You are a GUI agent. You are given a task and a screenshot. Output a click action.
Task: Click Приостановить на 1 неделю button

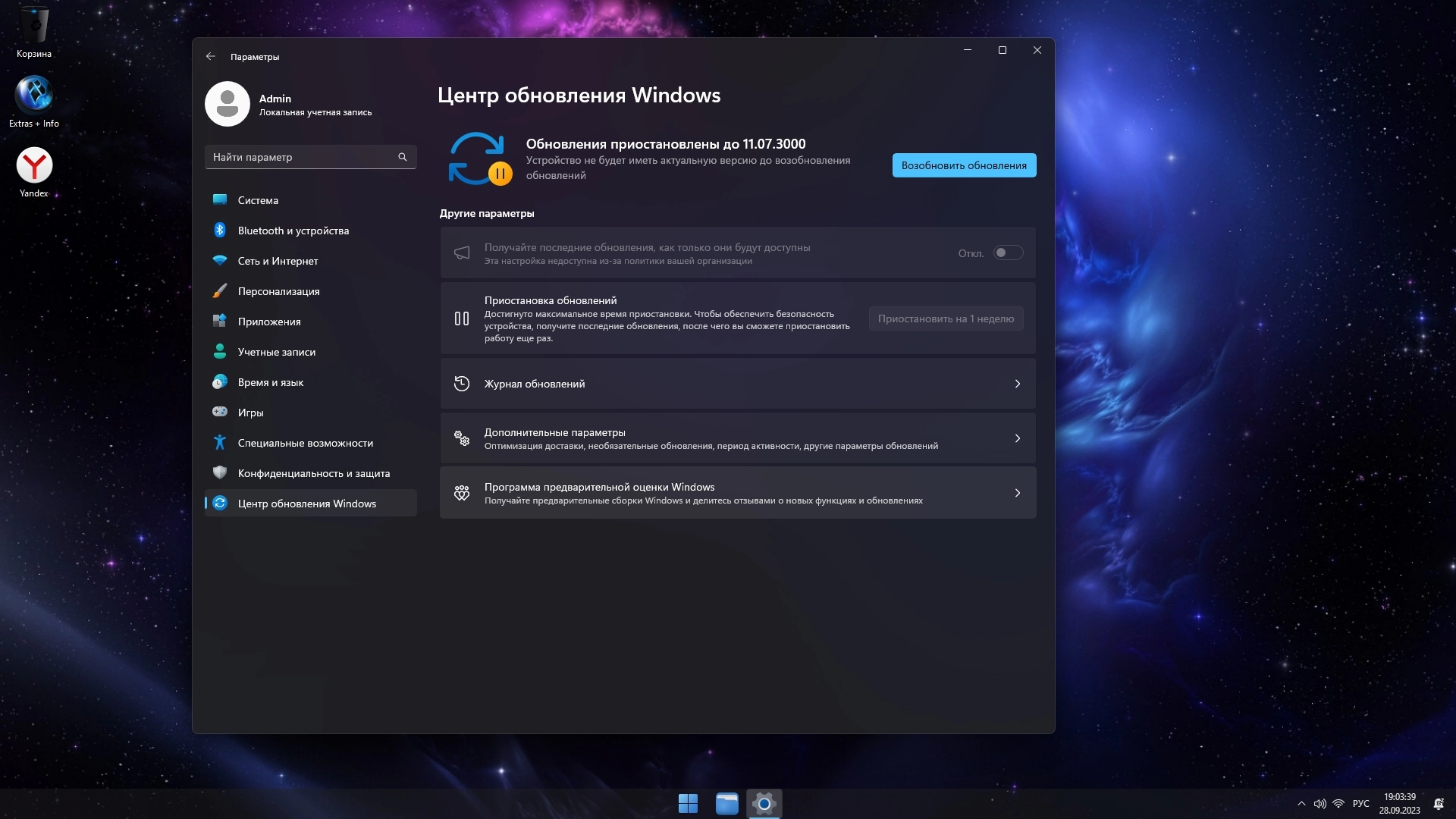coord(946,318)
